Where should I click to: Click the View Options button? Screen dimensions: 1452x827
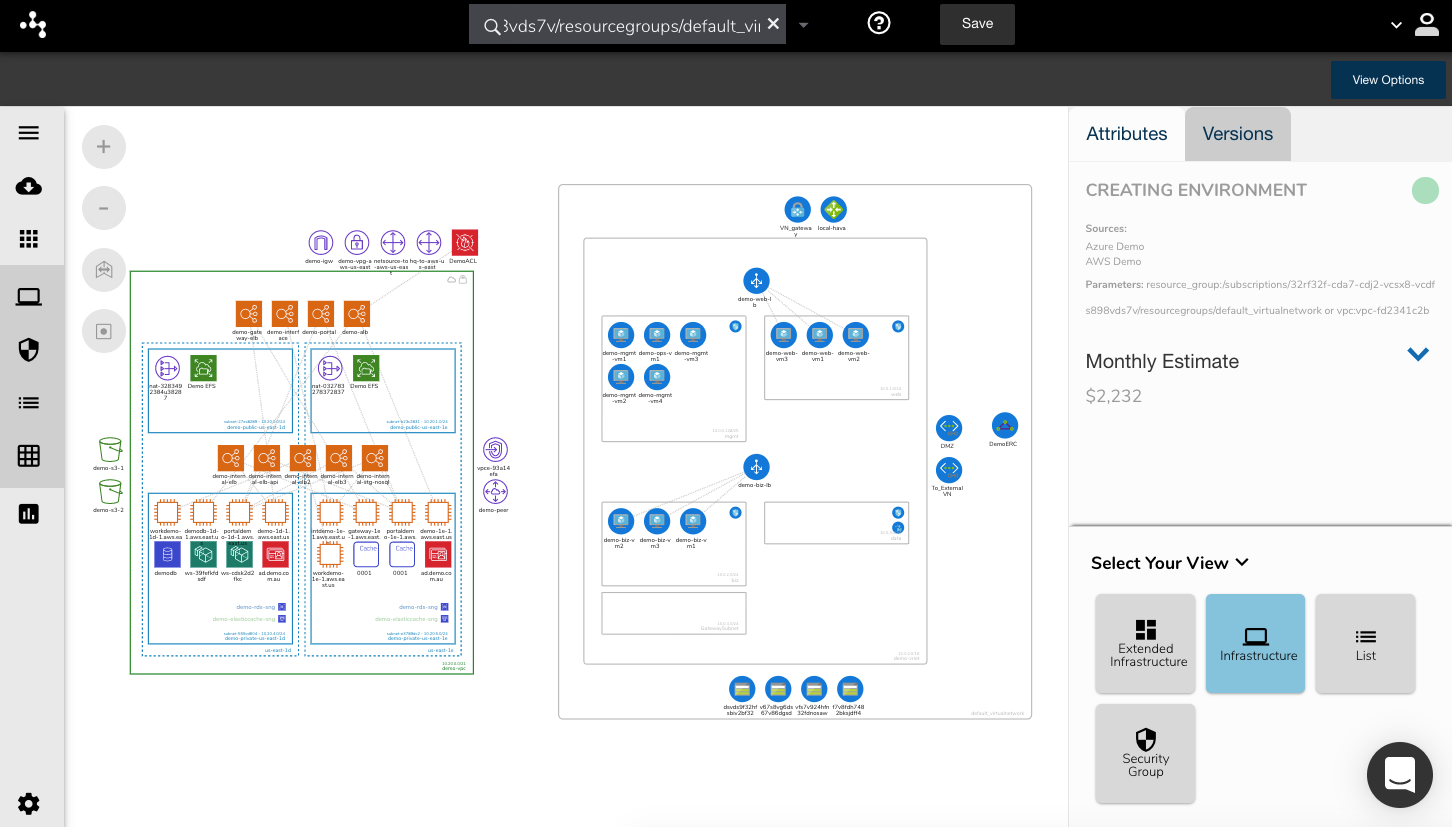coord(1388,79)
